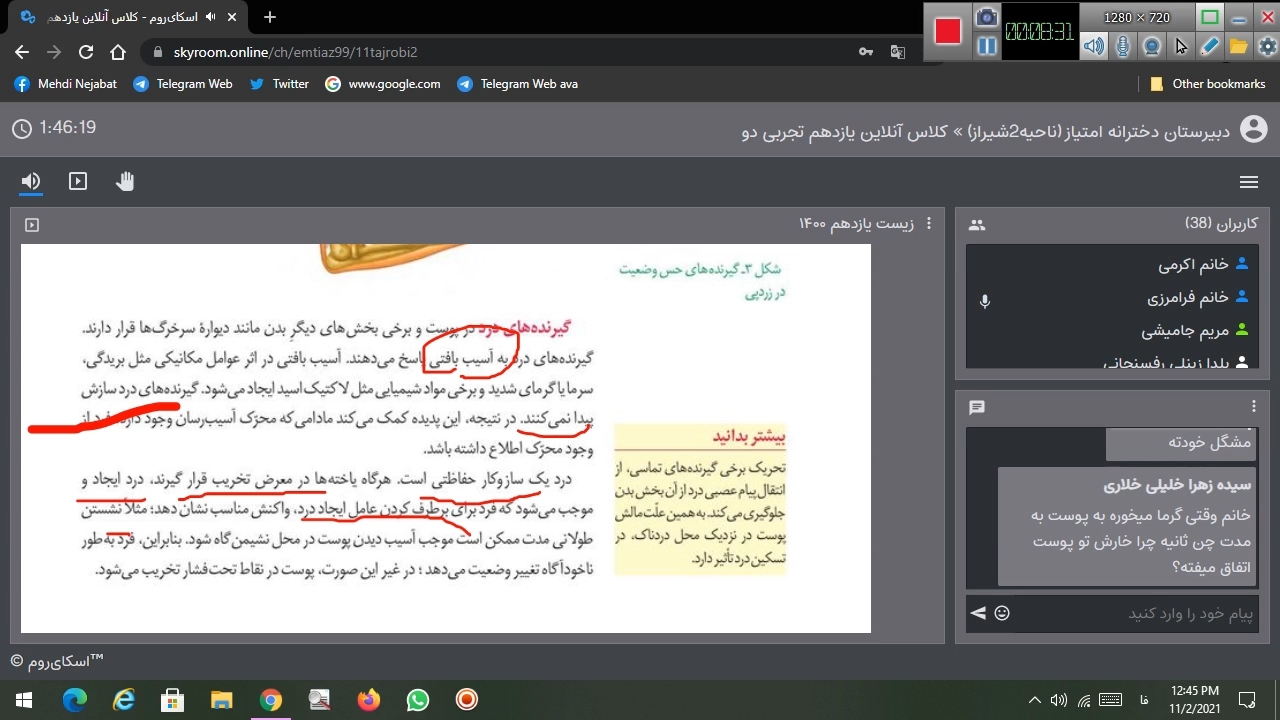This screenshot has height=720, width=1280.
Task: Click the raise hand icon
Action: 125,181
